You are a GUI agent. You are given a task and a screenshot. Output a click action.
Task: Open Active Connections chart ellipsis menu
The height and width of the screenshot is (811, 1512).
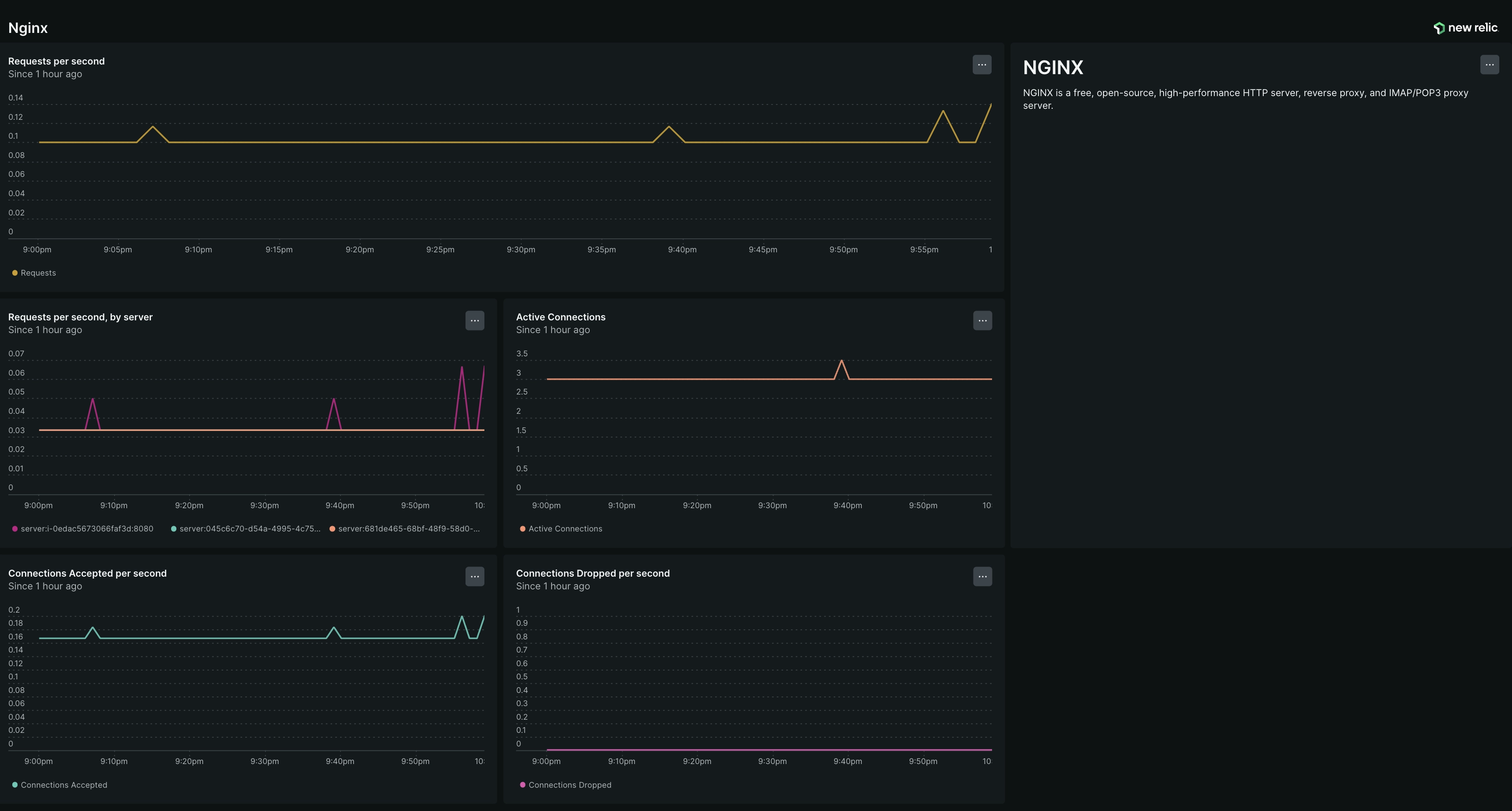pyautogui.click(x=982, y=321)
